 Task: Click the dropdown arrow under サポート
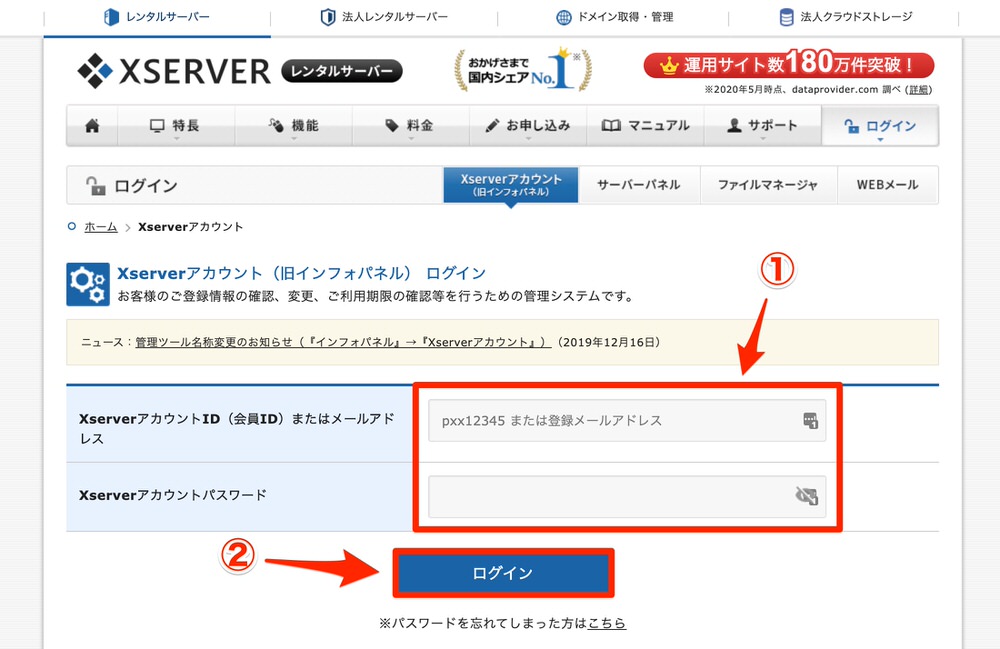(763, 138)
